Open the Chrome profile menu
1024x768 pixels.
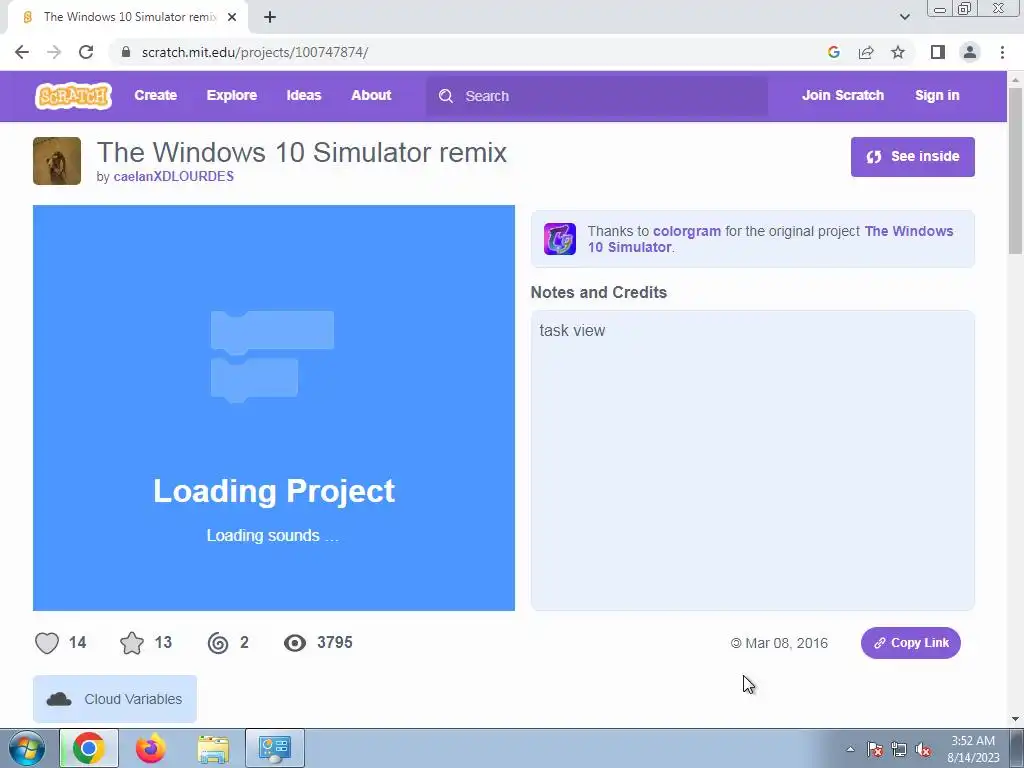pos(970,52)
